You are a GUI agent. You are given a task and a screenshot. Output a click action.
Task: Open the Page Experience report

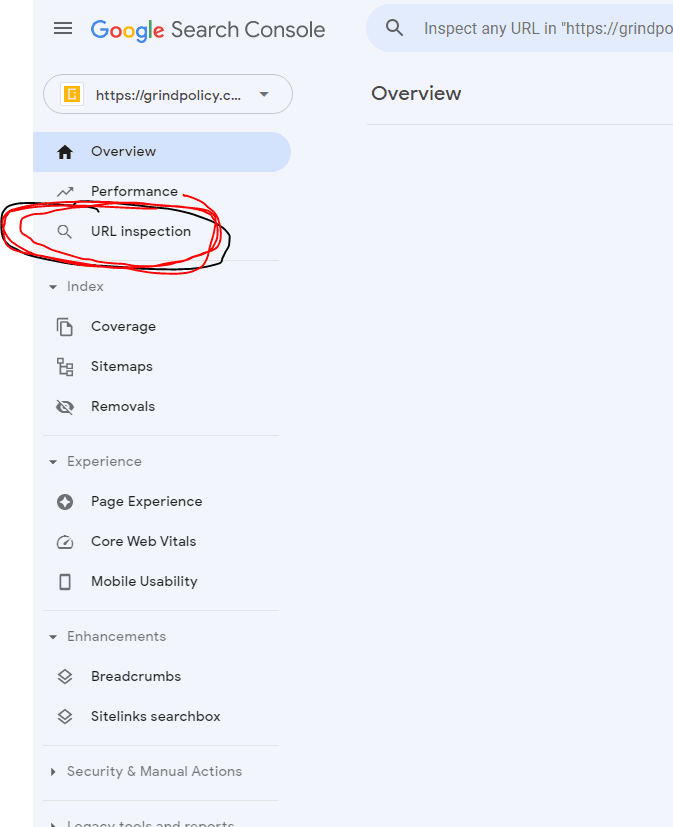(147, 502)
